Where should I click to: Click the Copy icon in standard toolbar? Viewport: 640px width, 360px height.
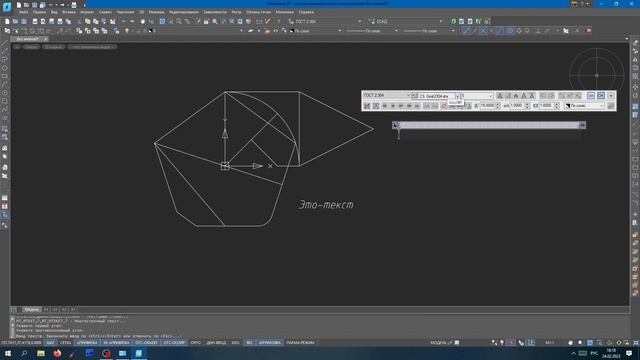pos(87,21)
